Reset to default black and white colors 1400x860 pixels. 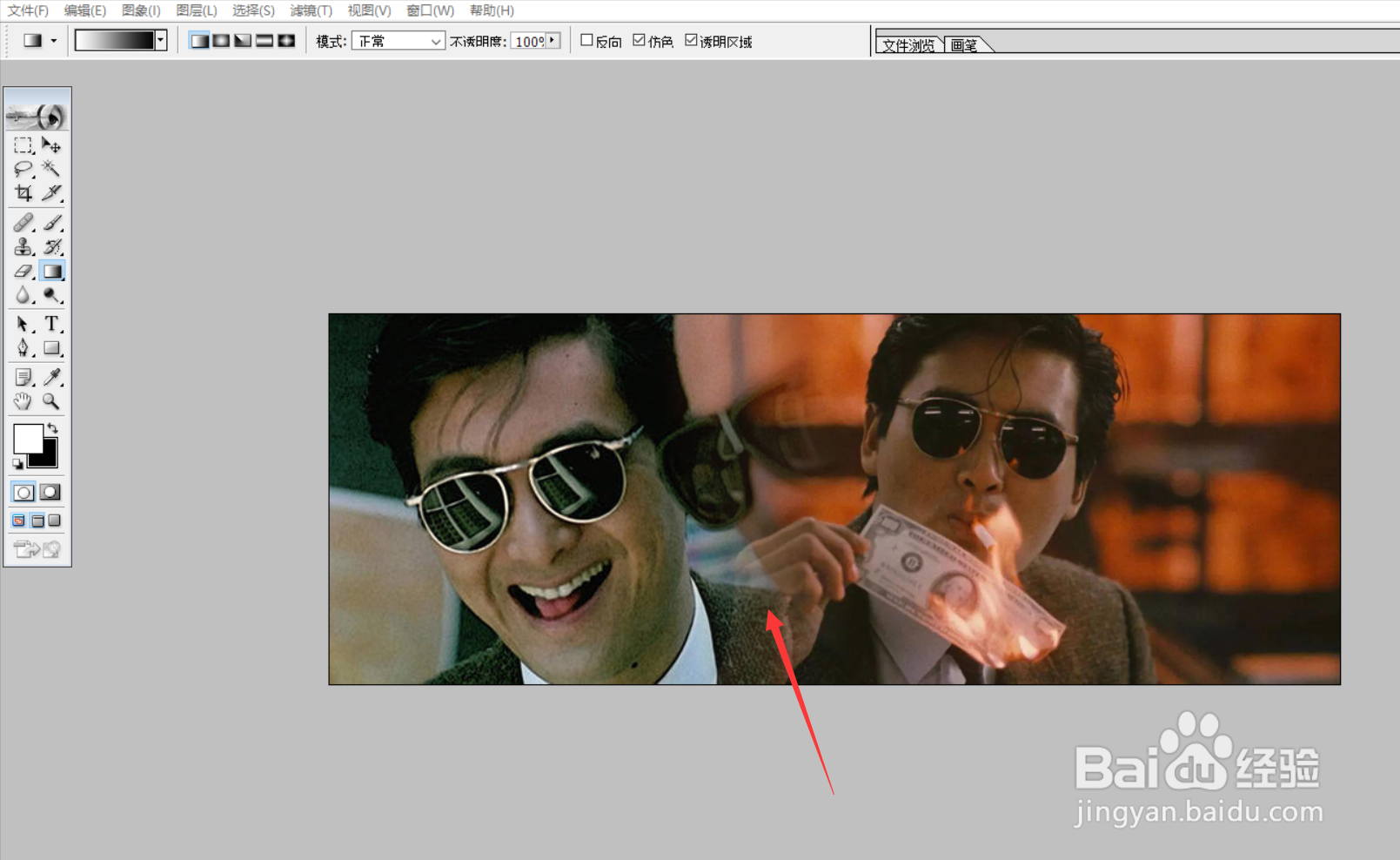17,464
